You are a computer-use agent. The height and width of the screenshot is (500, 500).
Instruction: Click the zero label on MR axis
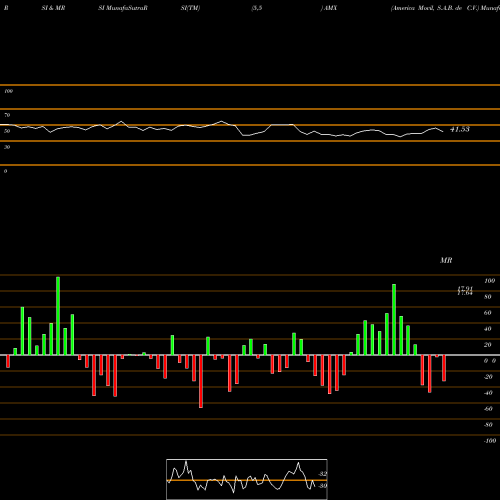[x=490, y=361]
